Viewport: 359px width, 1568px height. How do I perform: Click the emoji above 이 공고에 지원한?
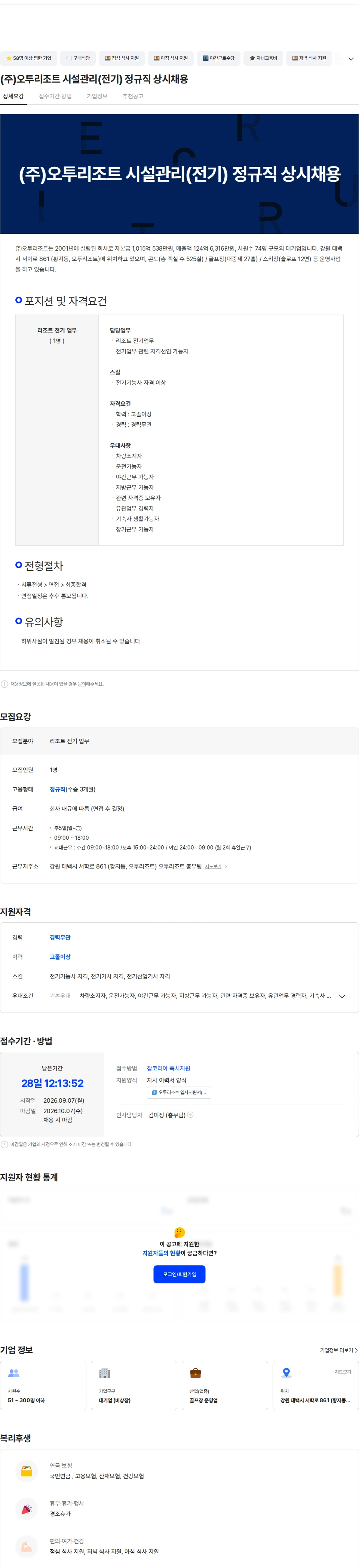click(179, 1232)
